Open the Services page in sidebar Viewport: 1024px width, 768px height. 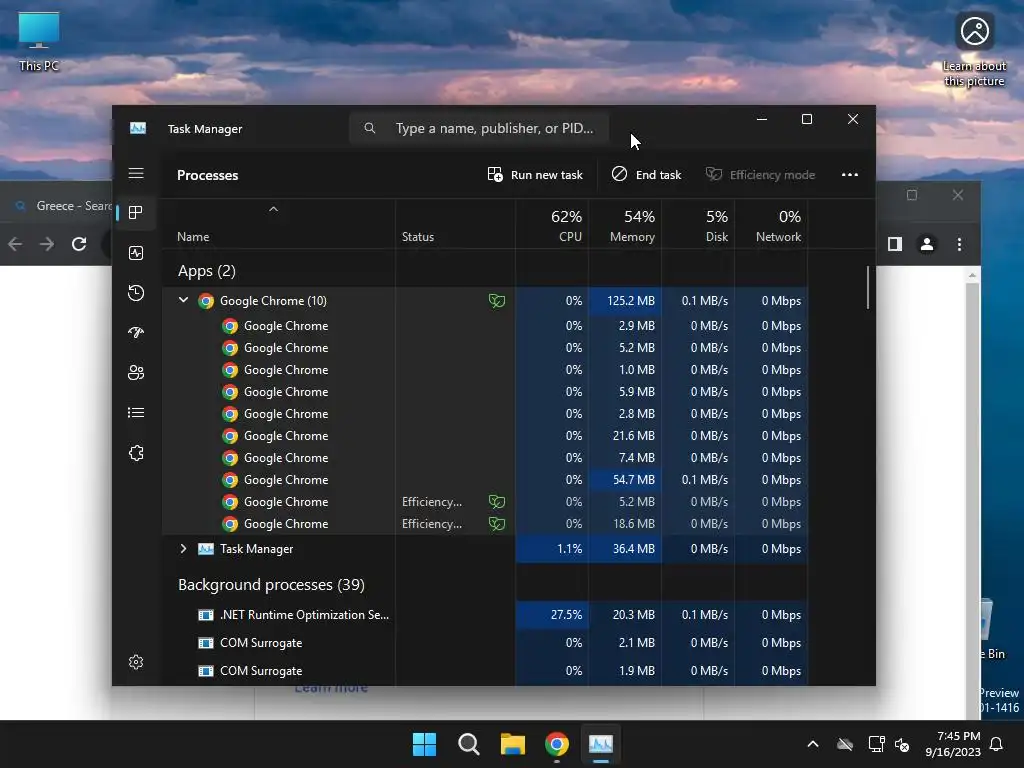pos(136,453)
